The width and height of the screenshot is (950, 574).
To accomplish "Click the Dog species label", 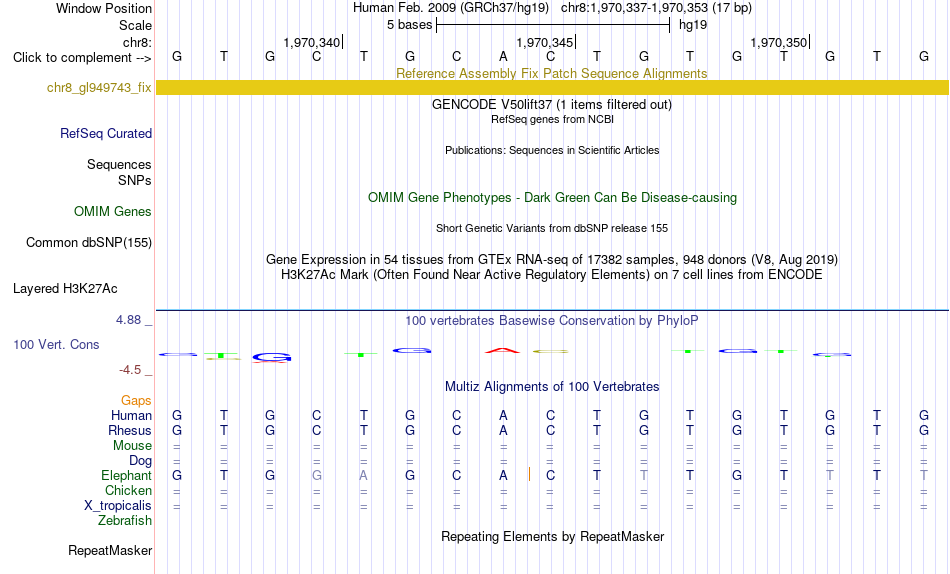I will (140, 461).
